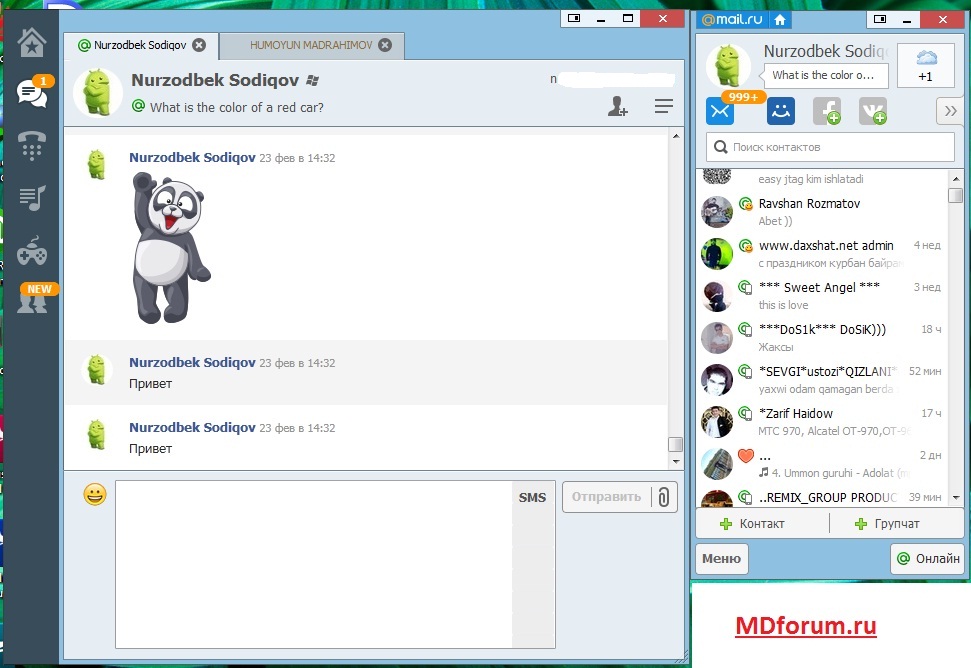Toggle SMS mode in message box
The width and height of the screenshot is (971, 668).
pyautogui.click(x=532, y=497)
